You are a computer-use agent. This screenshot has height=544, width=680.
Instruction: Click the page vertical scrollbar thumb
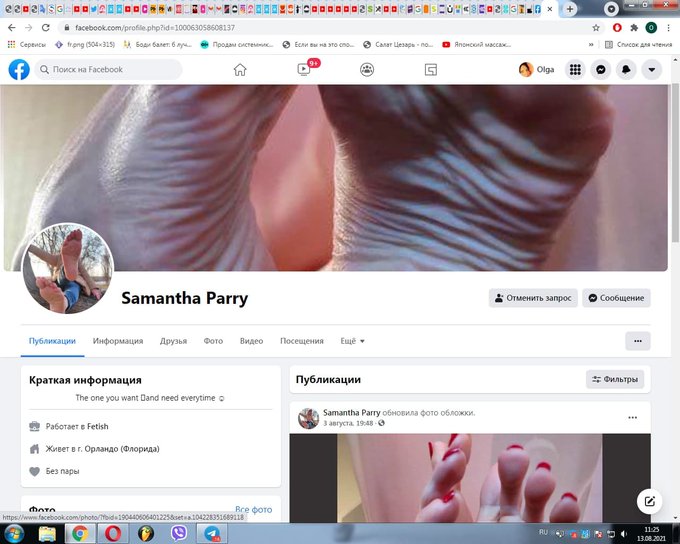[676, 161]
